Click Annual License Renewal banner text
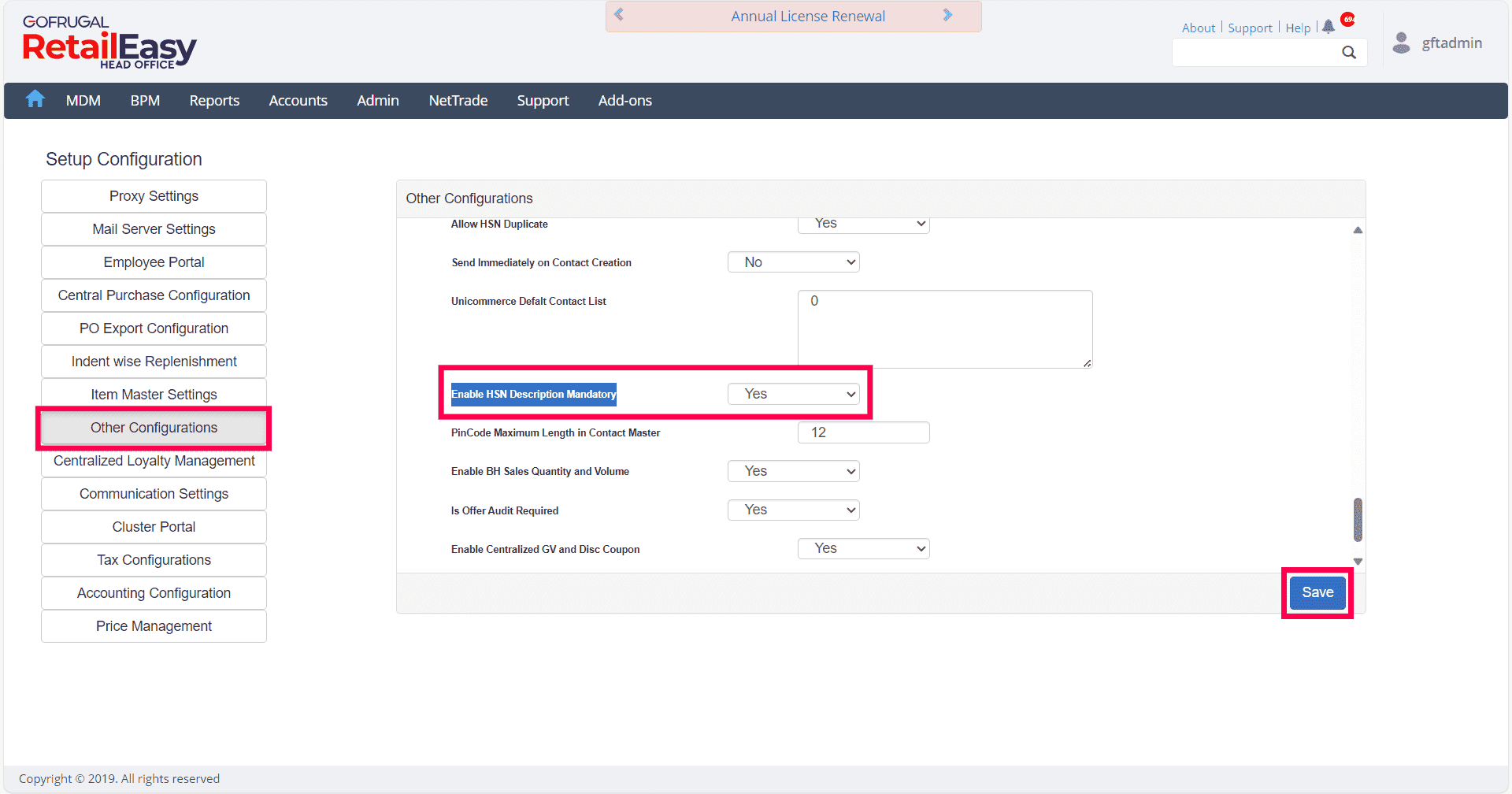This screenshot has height=794, width=1512. click(x=808, y=16)
